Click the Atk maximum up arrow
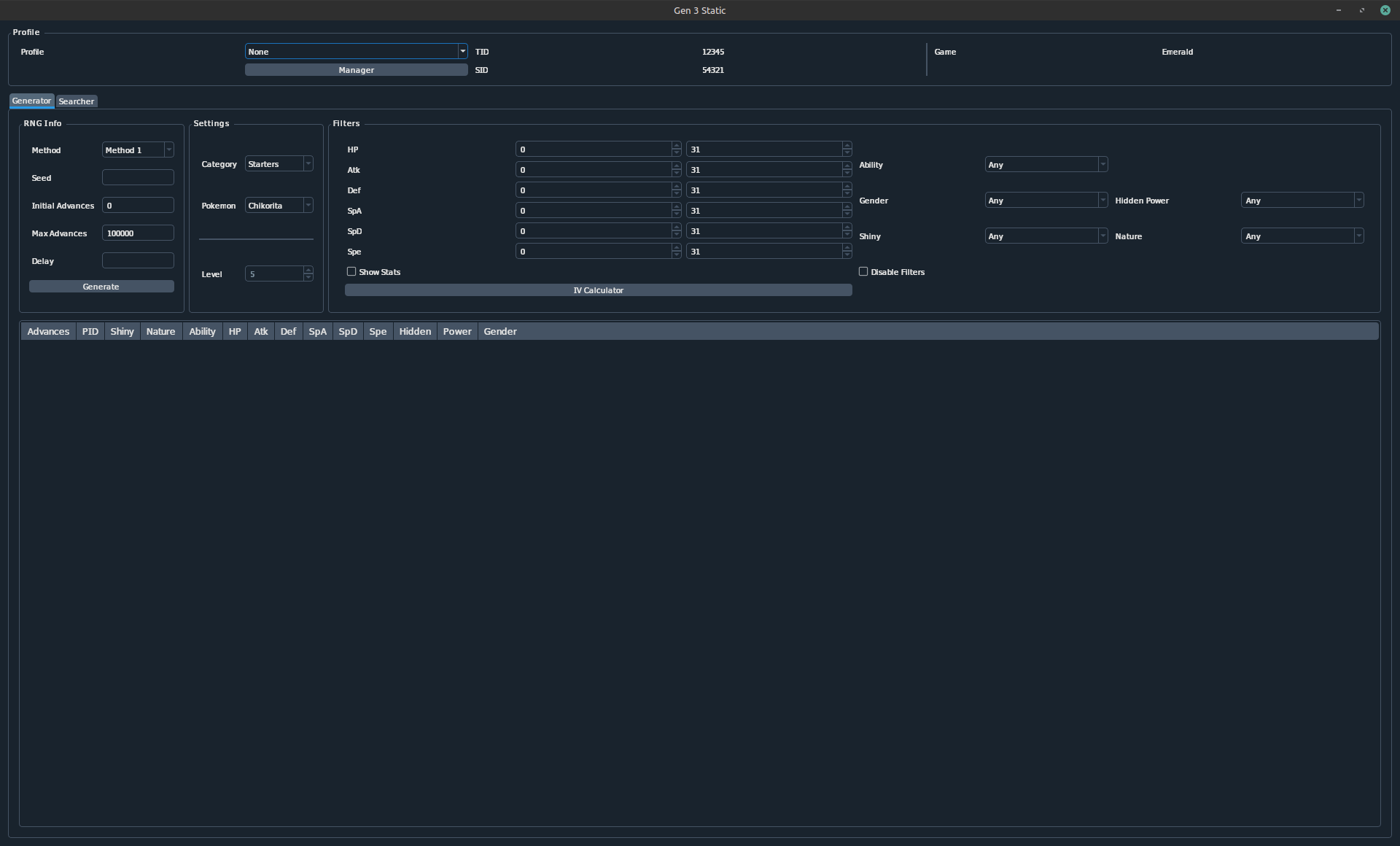1400x846 pixels. pos(847,166)
